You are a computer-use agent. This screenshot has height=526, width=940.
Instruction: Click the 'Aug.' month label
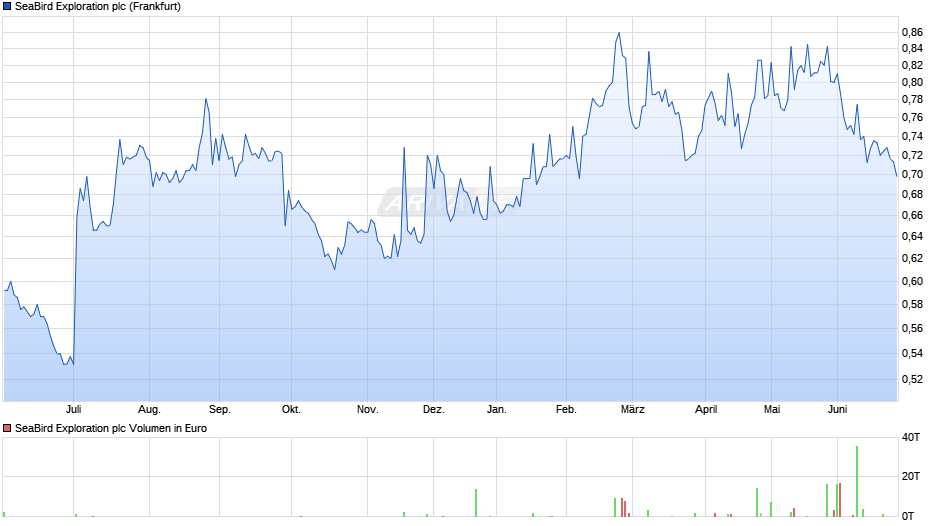[149, 410]
